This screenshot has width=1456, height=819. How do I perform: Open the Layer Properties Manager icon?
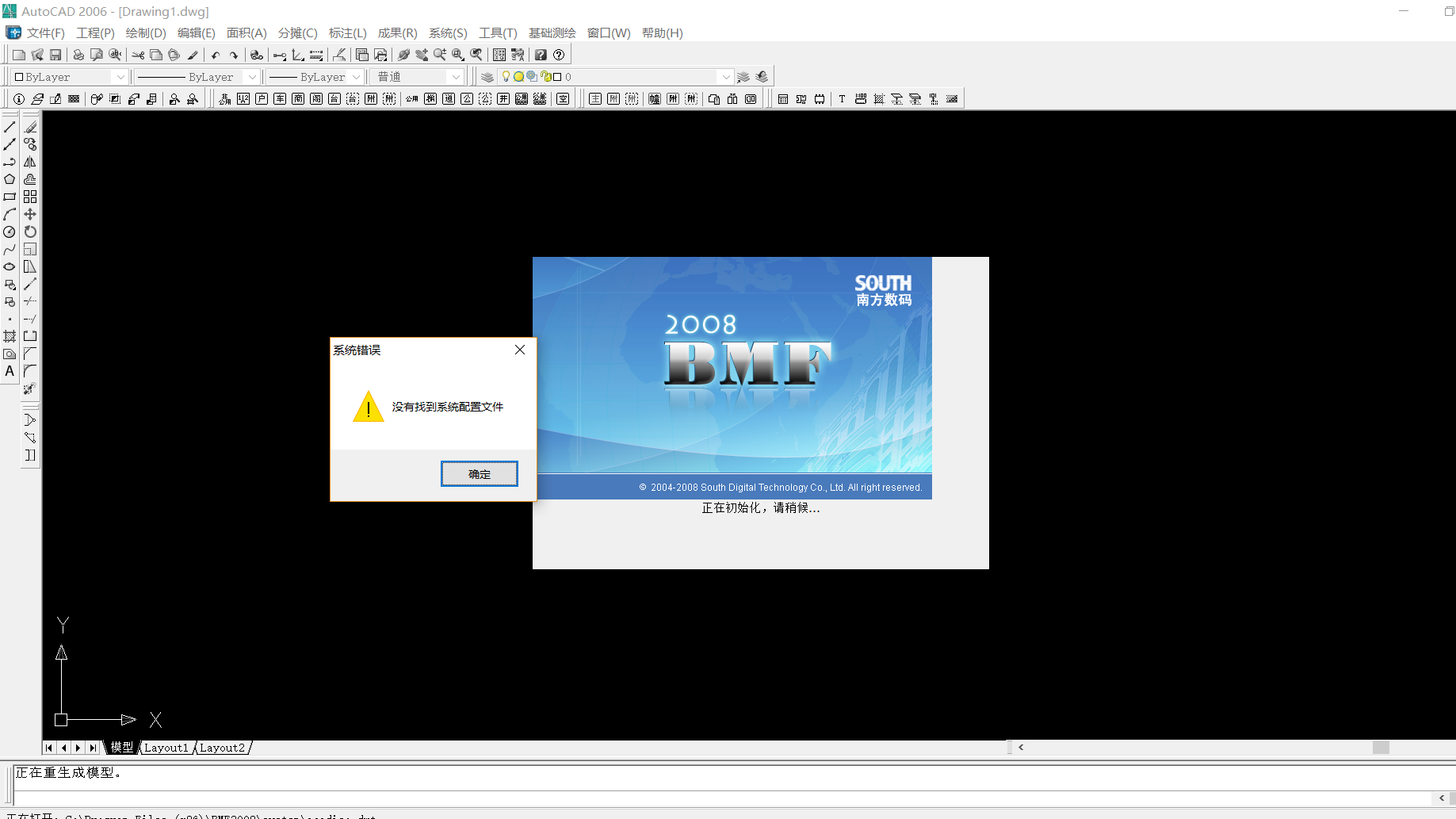tap(487, 77)
